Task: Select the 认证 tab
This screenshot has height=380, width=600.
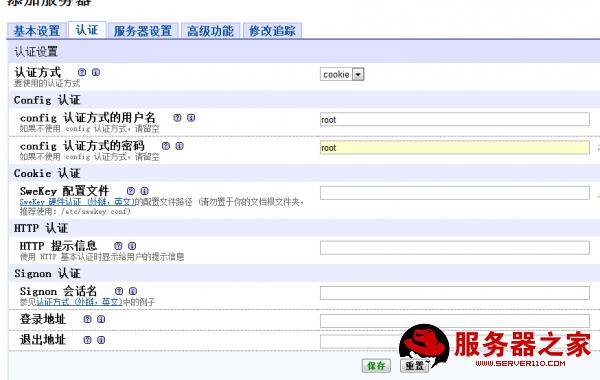Action: pyautogui.click(x=87, y=30)
